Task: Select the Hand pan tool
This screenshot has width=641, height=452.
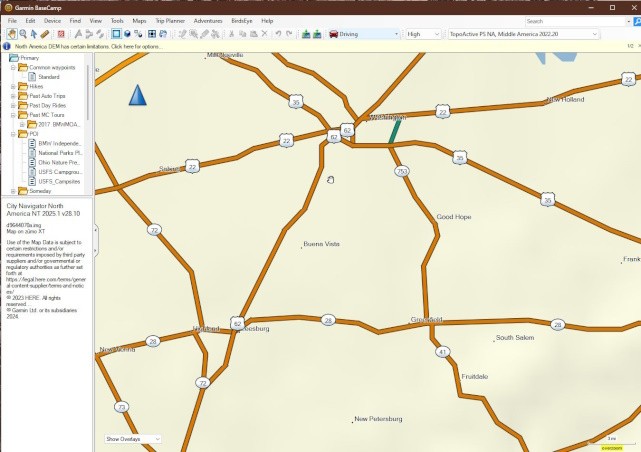Action: coord(12,34)
